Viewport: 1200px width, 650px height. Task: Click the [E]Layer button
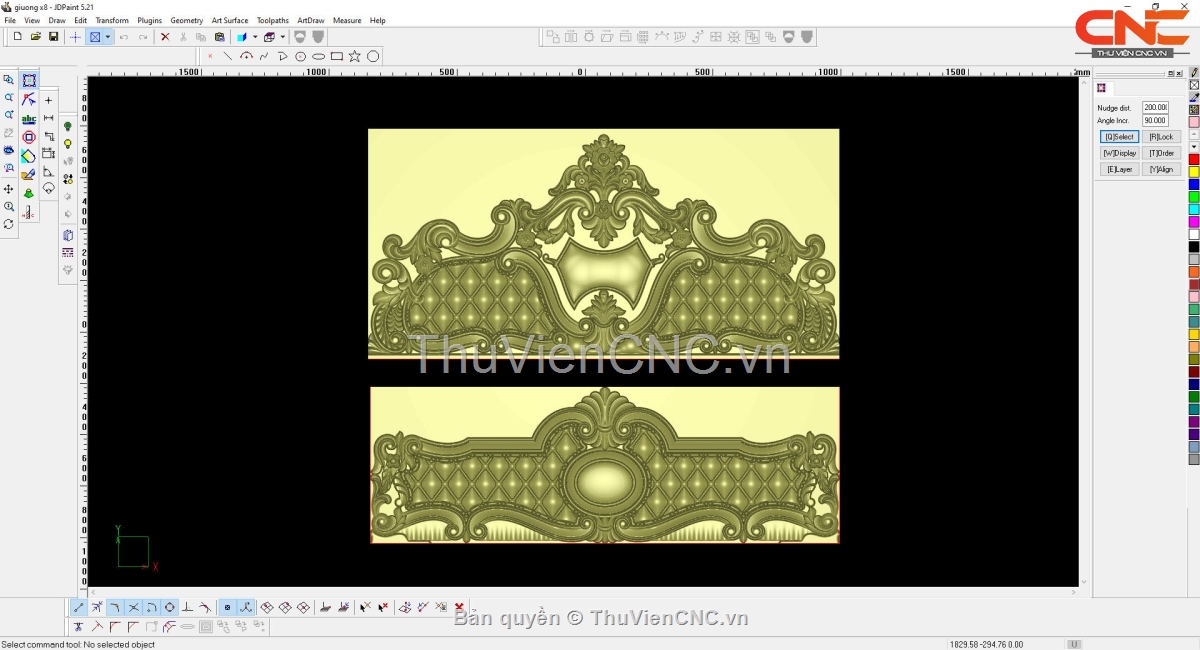[1119, 170]
